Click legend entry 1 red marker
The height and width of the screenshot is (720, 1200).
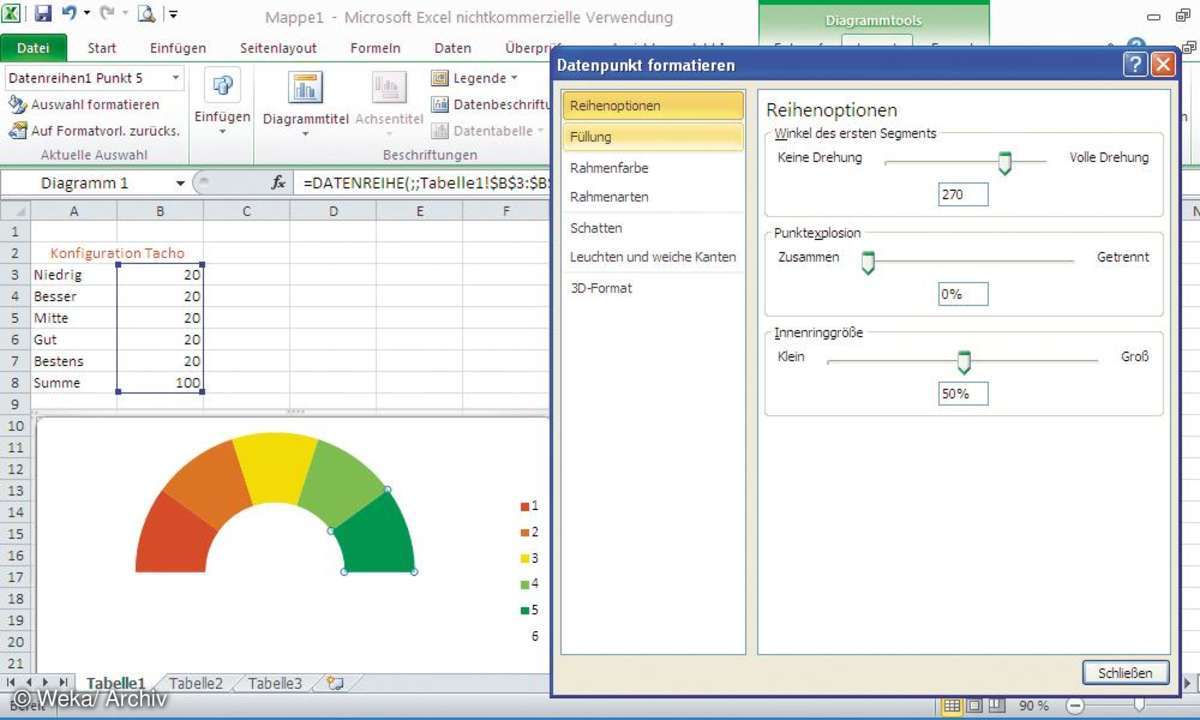coord(524,506)
